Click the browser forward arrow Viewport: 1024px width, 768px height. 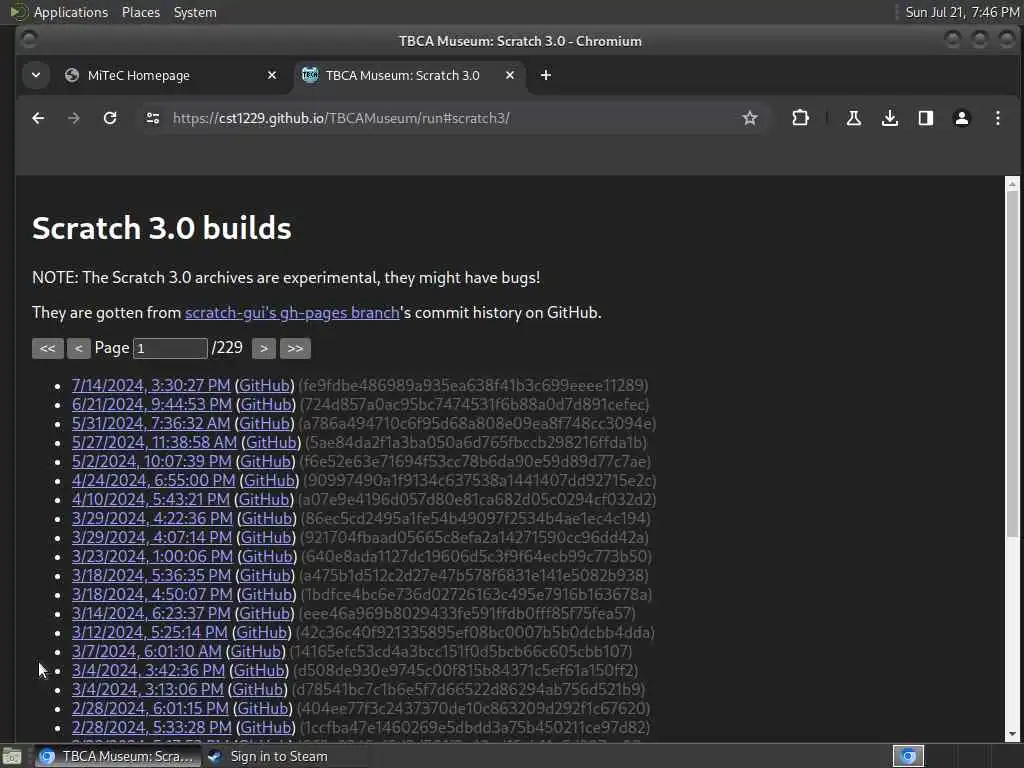coord(74,118)
